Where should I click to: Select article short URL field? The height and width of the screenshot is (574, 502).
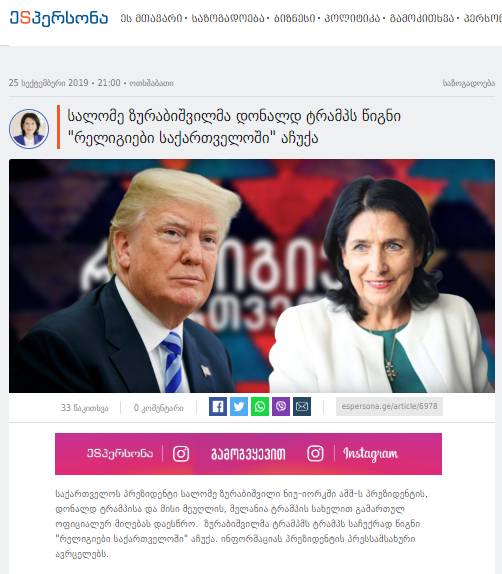pos(389,406)
